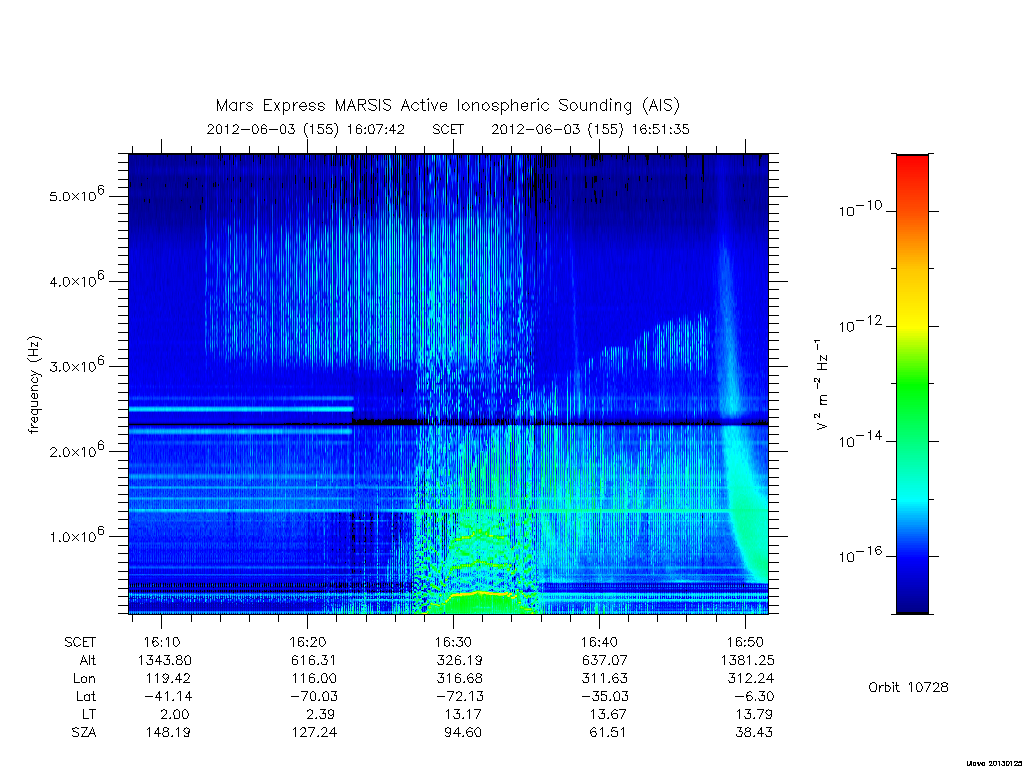Viewport: 1024px width, 768px height.
Task: Click the start time "2012-06-03 (155) 16:07:42"
Action: pyautogui.click(x=306, y=129)
